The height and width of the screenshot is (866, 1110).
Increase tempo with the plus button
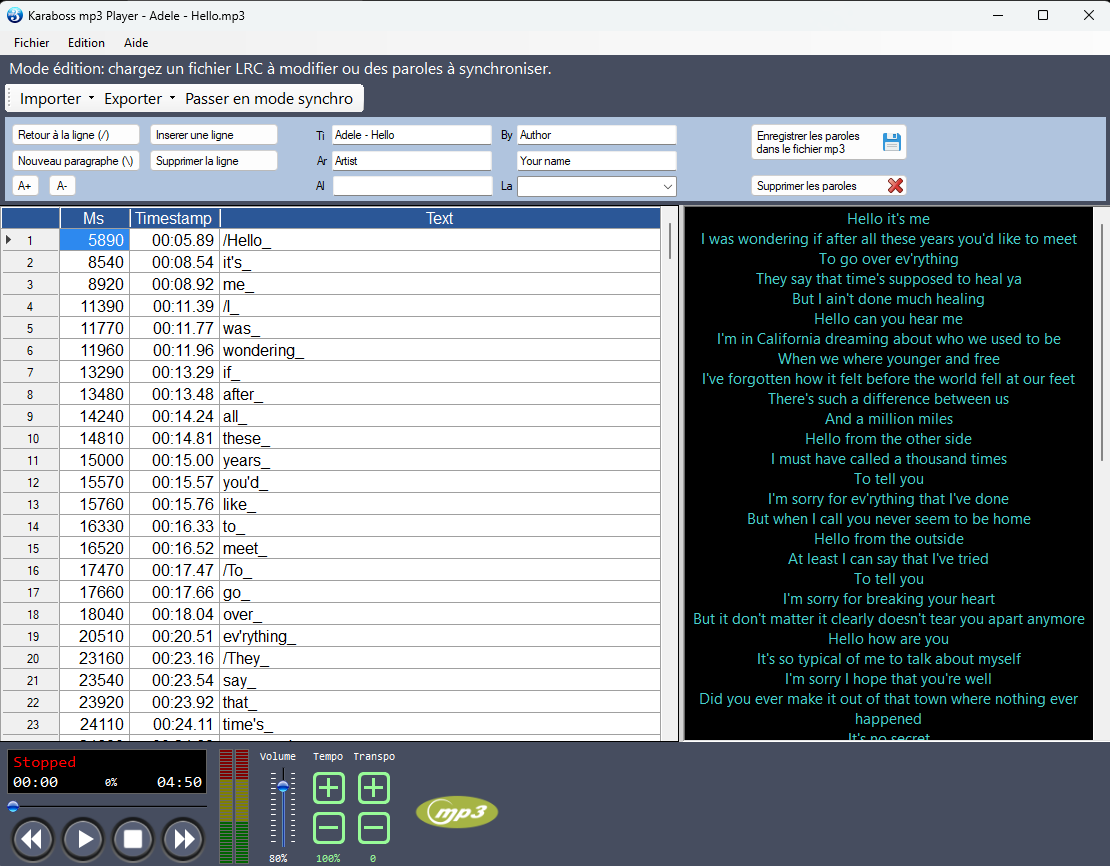point(329,788)
